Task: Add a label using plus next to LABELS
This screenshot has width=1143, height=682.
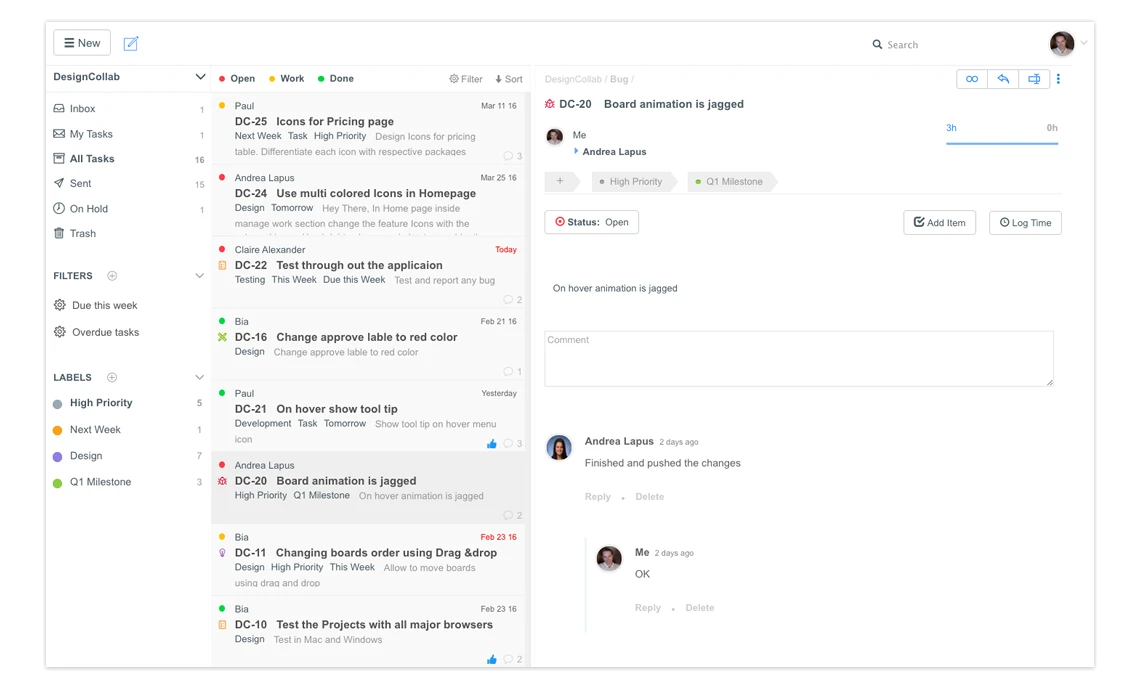Action: click(112, 378)
